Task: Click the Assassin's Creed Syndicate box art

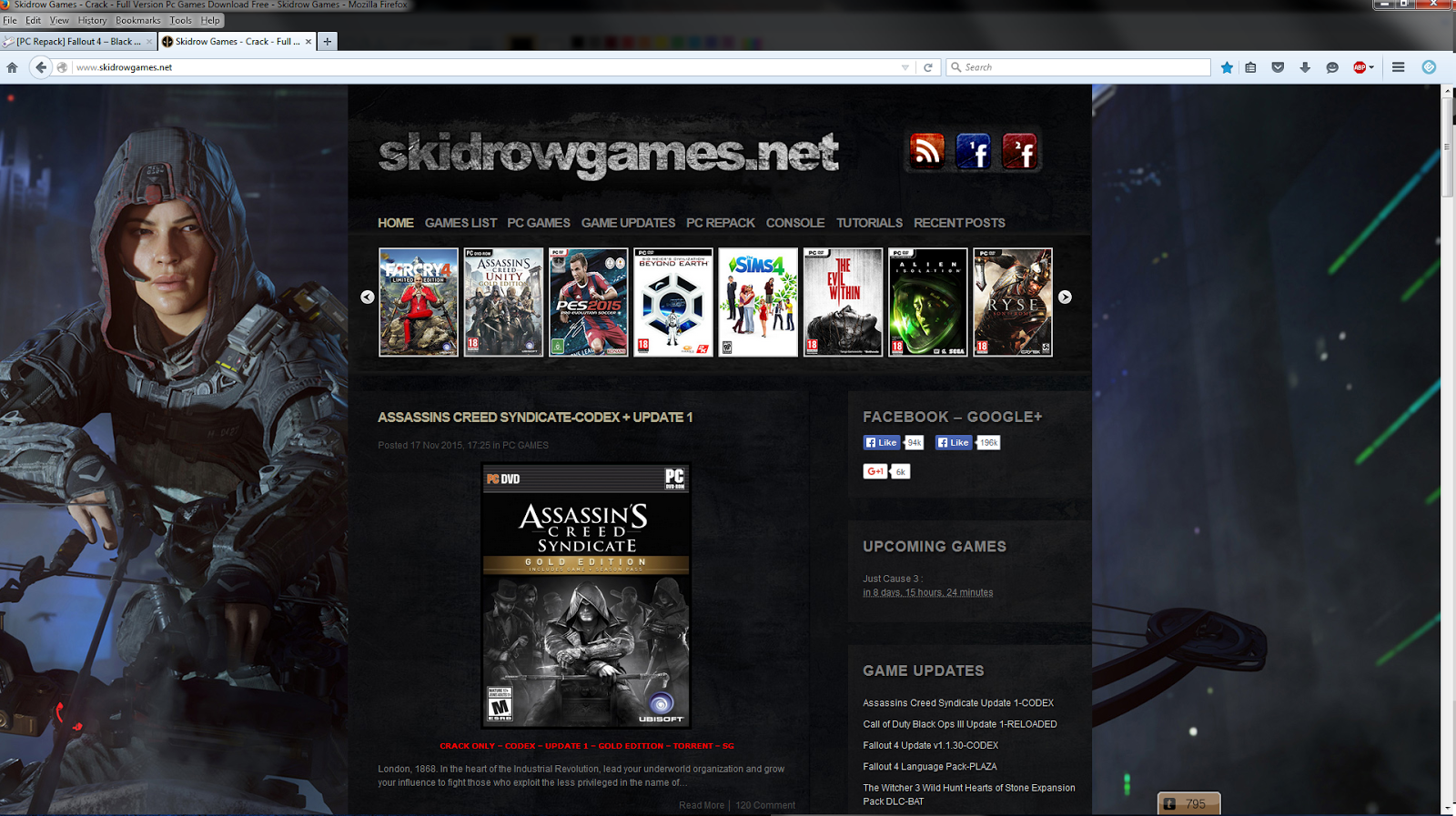Action: click(586, 596)
